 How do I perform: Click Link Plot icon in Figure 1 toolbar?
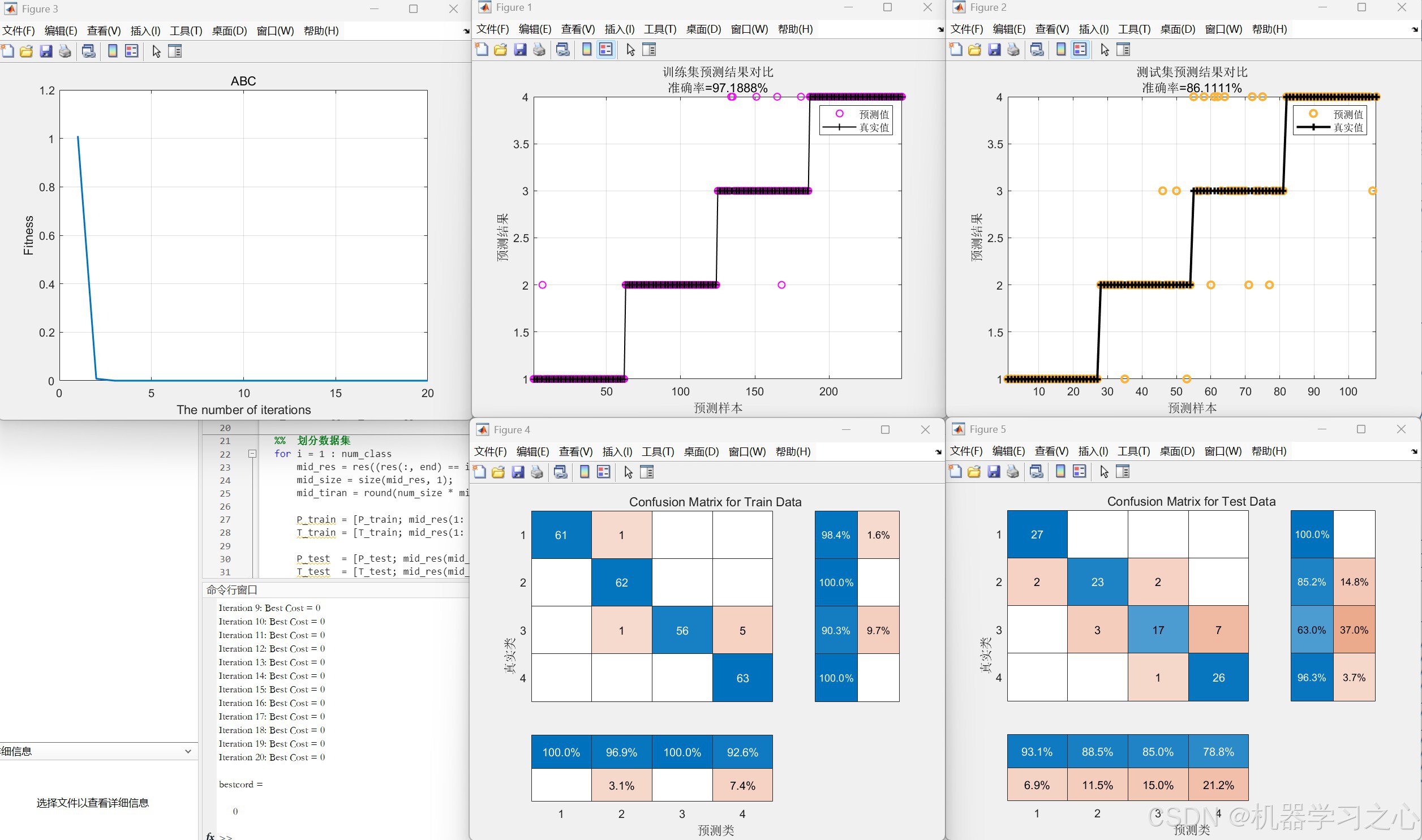pos(562,50)
